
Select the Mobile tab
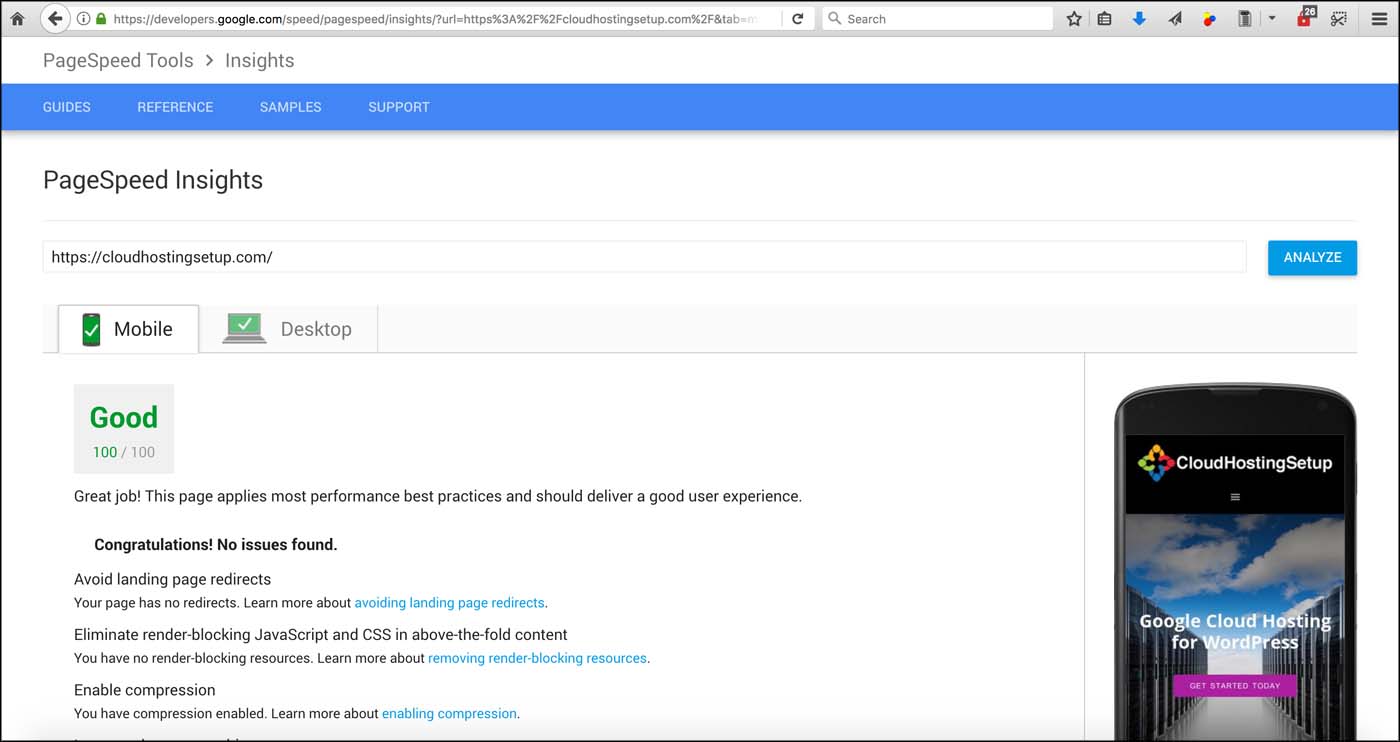click(x=129, y=329)
